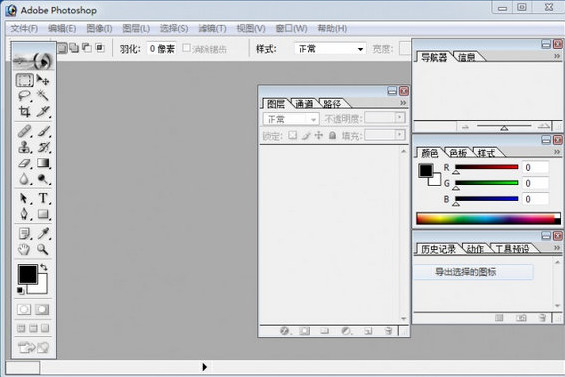The image size is (565, 377).
Task: Click the color spectrum ramp bar
Action: pyautogui.click(x=488, y=218)
